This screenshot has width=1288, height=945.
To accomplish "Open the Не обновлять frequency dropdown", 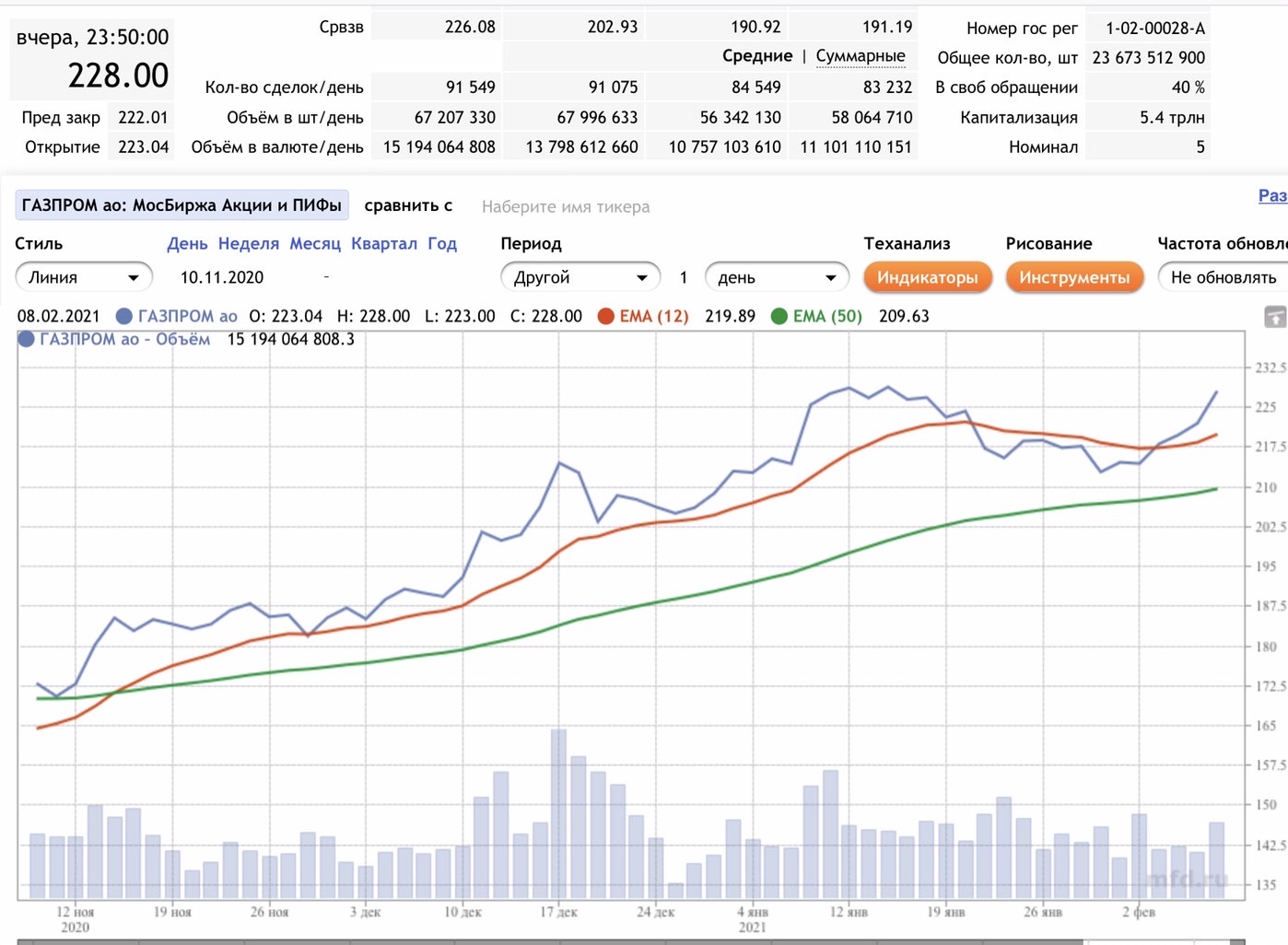I will (x=1223, y=277).
